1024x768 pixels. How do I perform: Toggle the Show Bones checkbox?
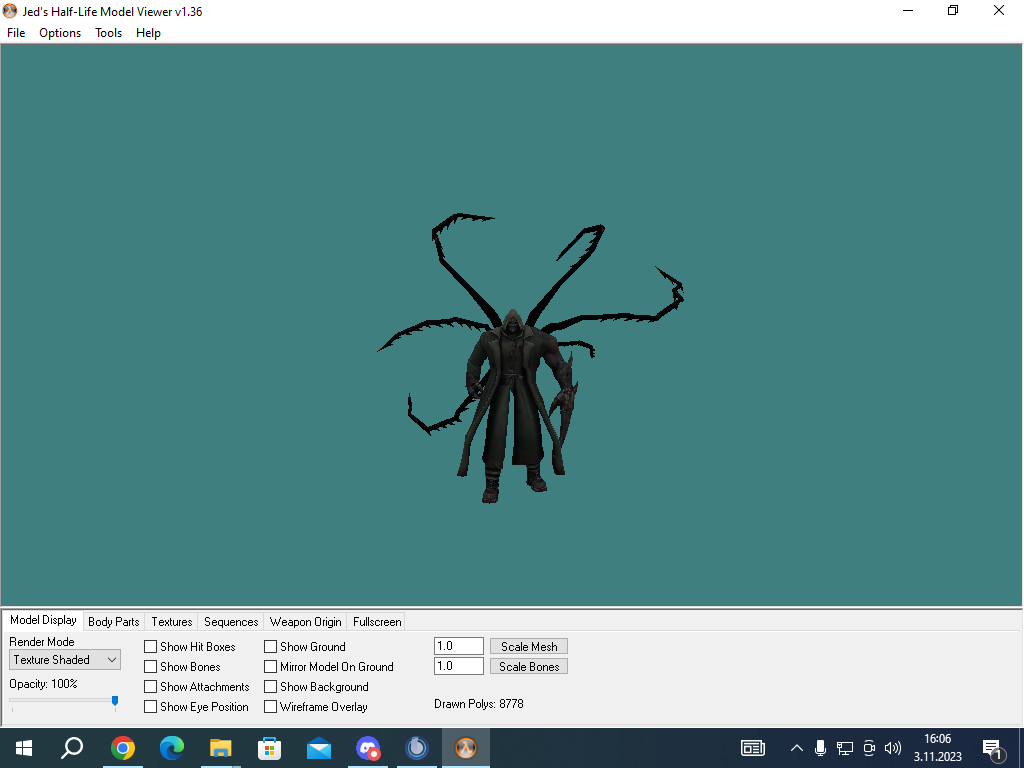click(x=150, y=667)
